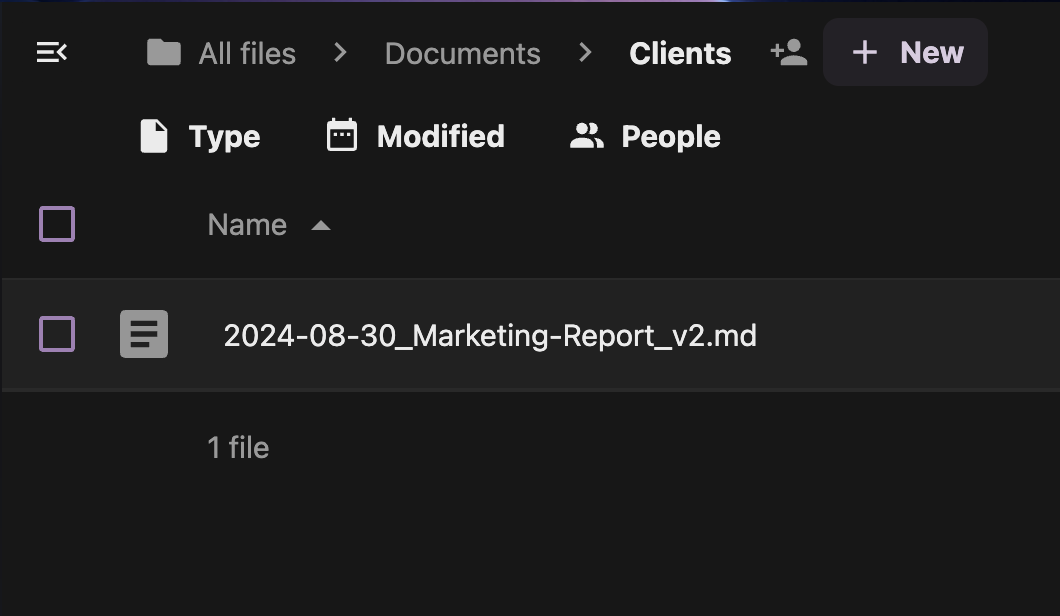Go to All files breadcrumb
This screenshot has height=616, width=1060.
[x=247, y=53]
